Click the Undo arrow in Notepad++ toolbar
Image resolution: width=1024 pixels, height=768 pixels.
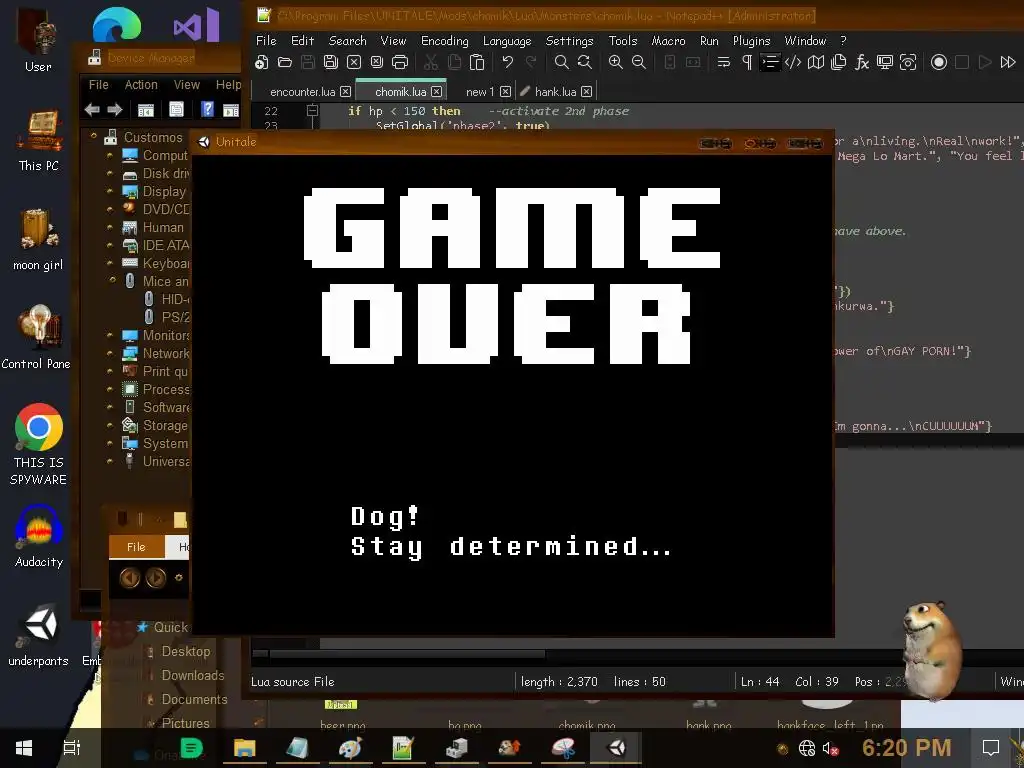(507, 62)
